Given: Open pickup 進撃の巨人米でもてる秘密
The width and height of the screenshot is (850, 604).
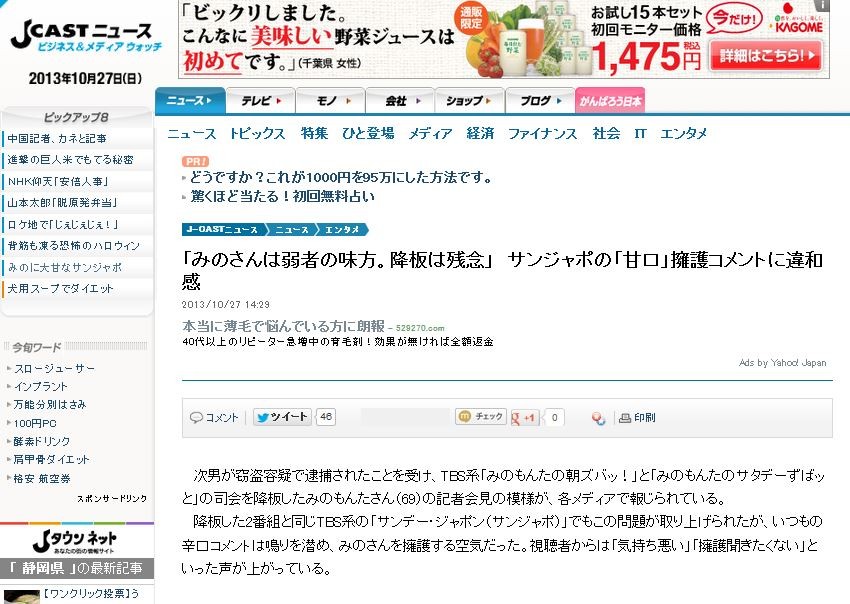Looking at the screenshot, I should (x=70, y=160).
